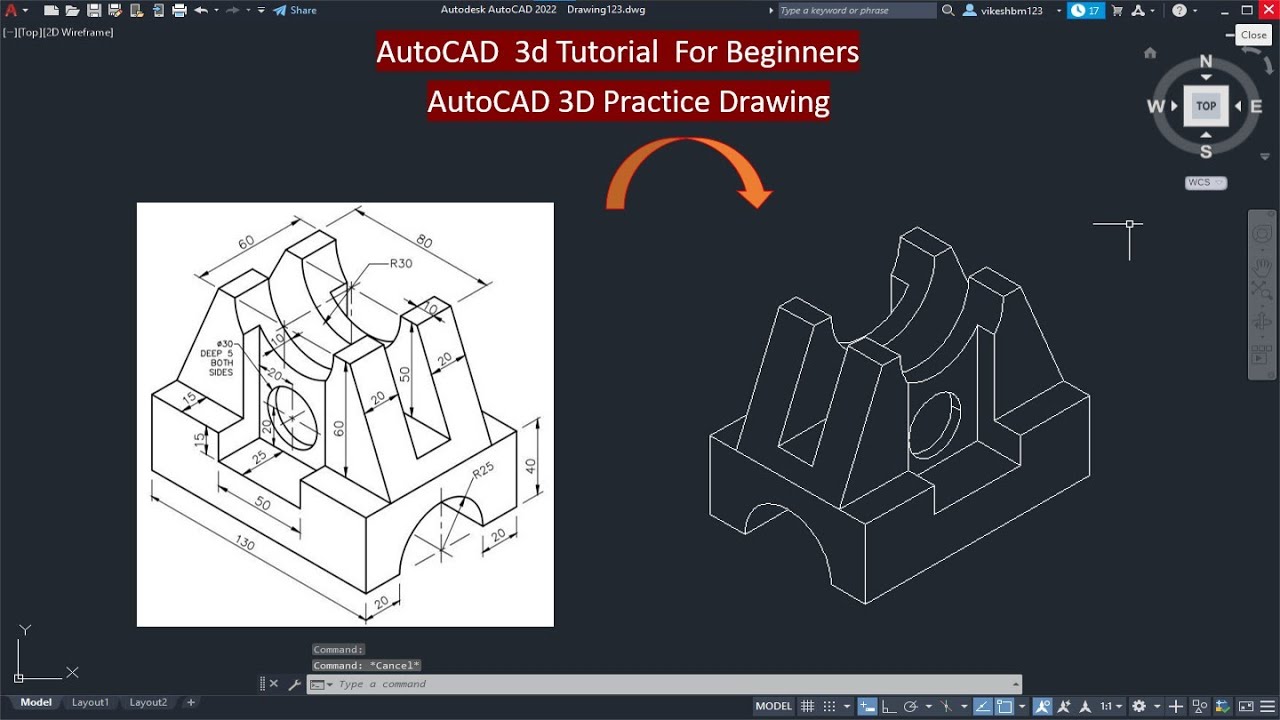This screenshot has height=720, width=1280.
Task: Toggle object snap tracking
Action: pyautogui.click(x=983, y=706)
